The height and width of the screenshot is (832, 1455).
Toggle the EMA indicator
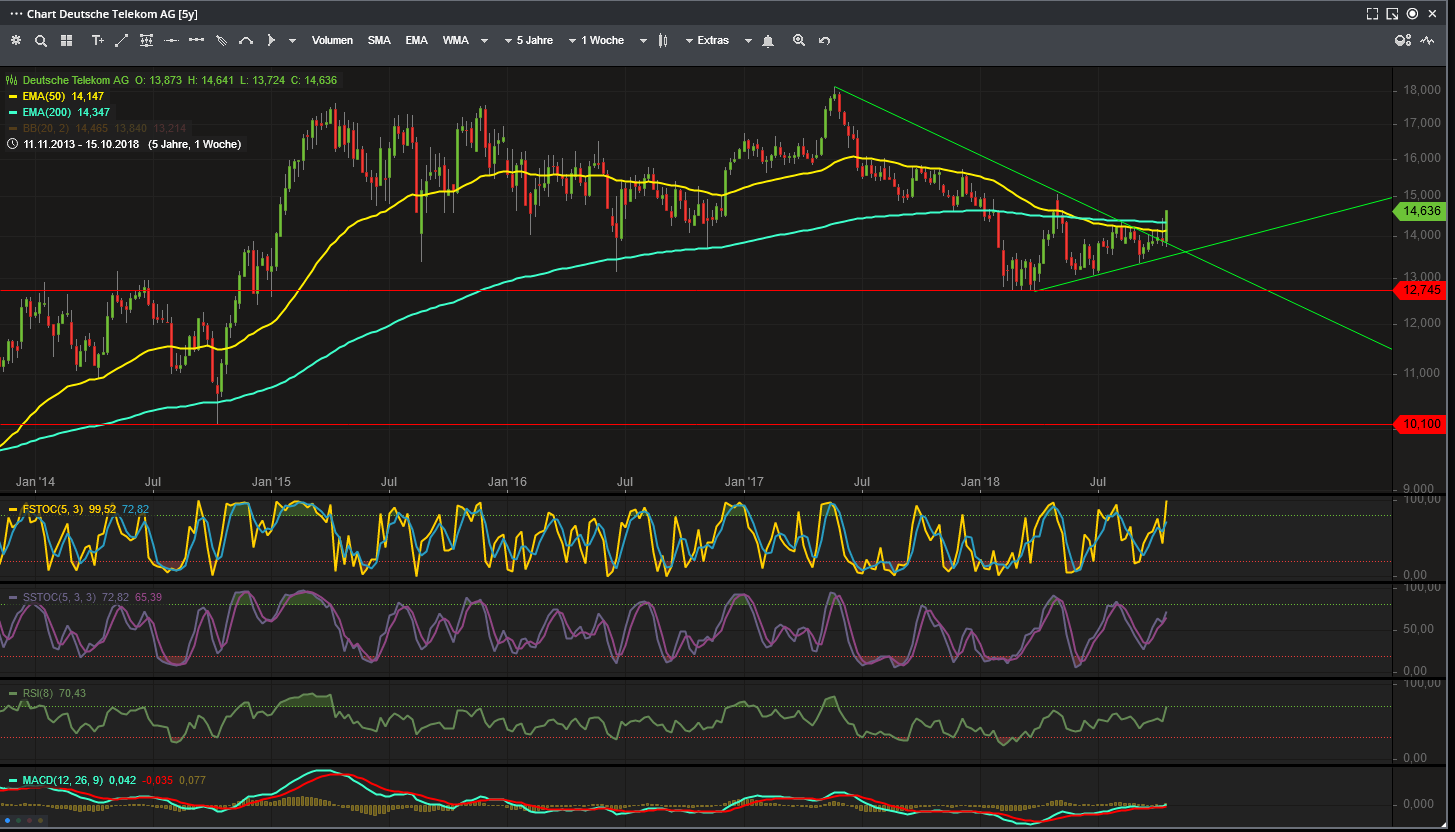[x=416, y=40]
